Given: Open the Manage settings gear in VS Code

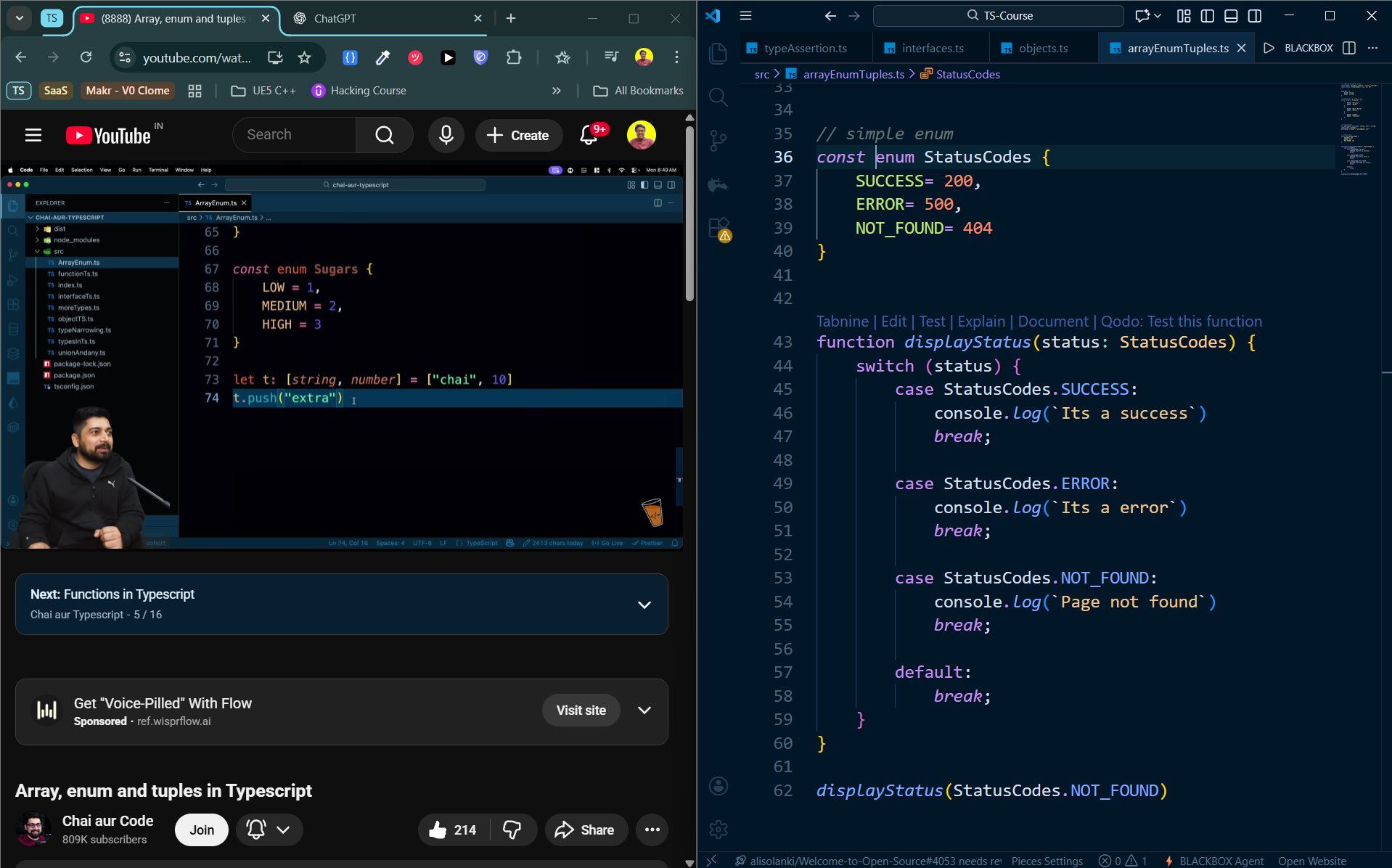Looking at the screenshot, I should [x=718, y=829].
